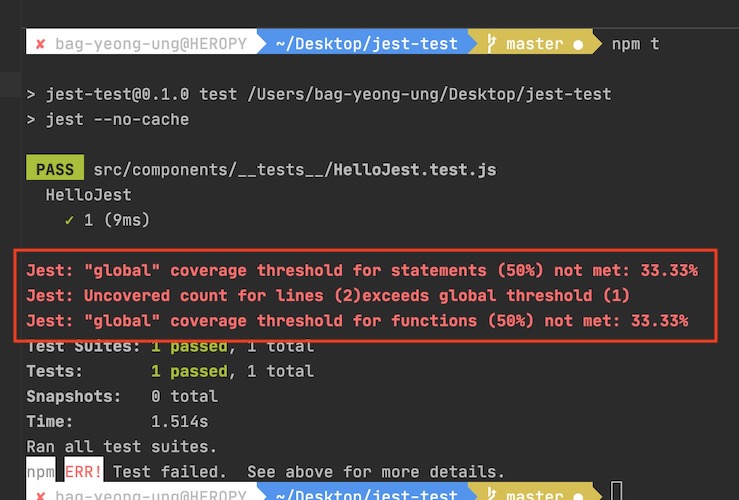Click the red ERR! label
The image size is (739, 500).
[83, 471]
